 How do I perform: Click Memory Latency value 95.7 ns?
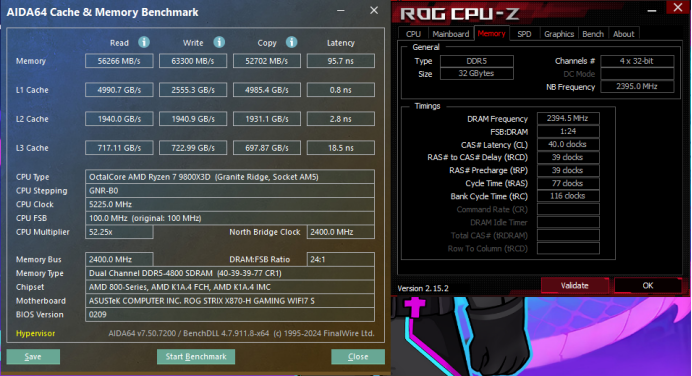point(341,61)
